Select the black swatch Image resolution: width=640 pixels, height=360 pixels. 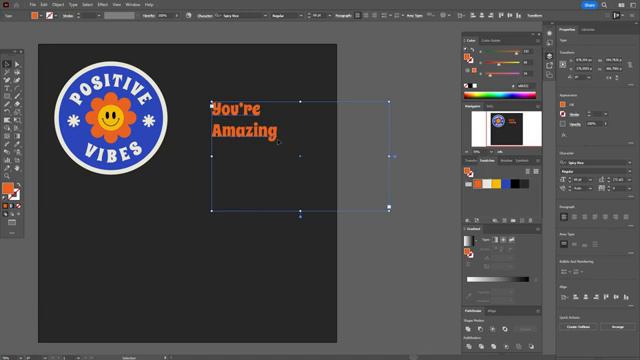point(515,184)
